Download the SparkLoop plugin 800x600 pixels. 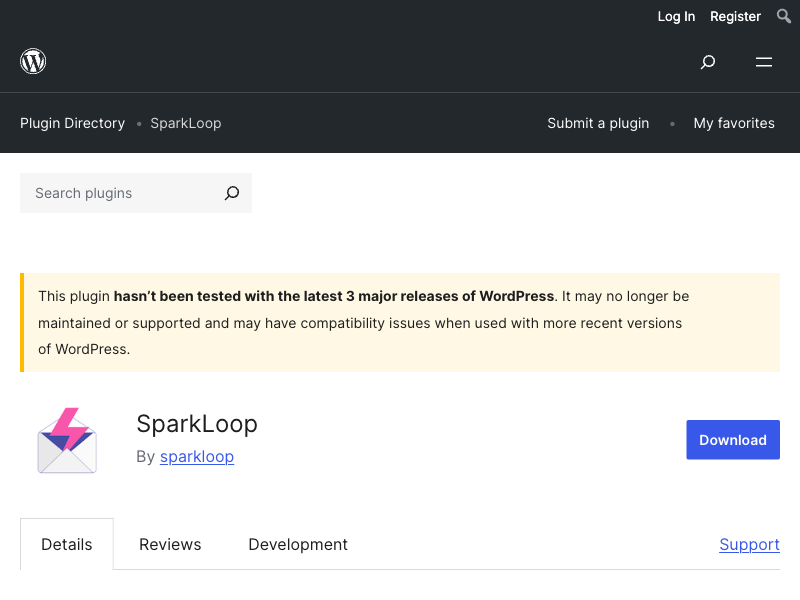(x=733, y=440)
